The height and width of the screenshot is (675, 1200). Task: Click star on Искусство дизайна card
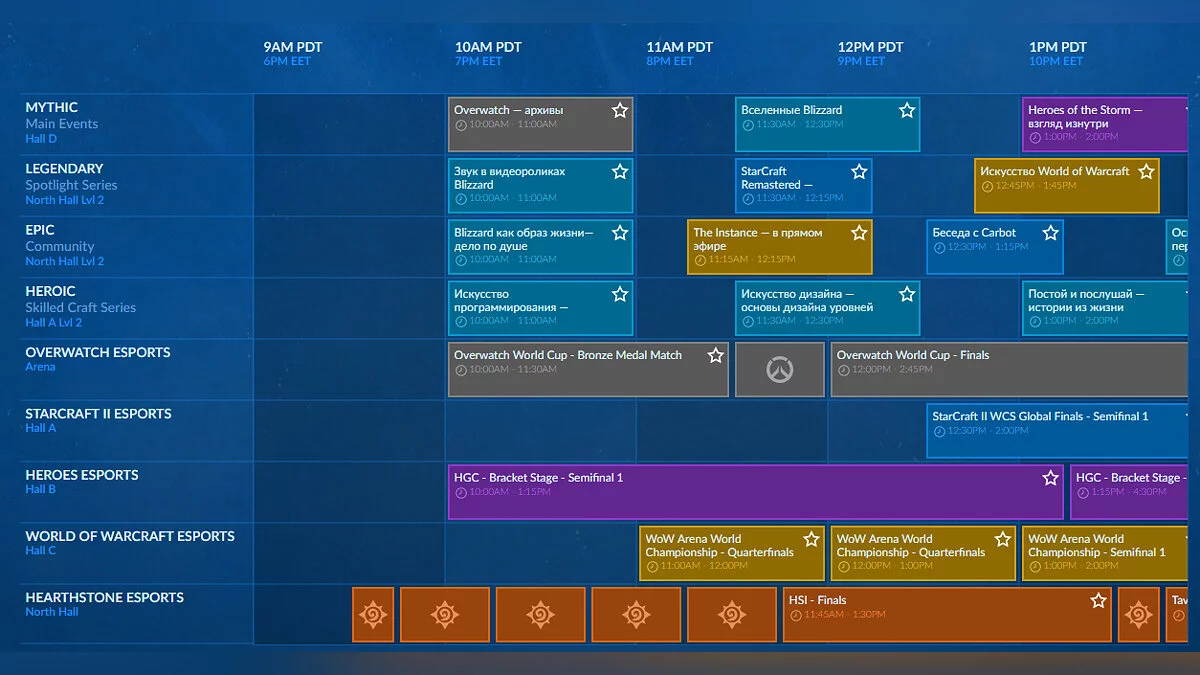(x=907, y=294)
